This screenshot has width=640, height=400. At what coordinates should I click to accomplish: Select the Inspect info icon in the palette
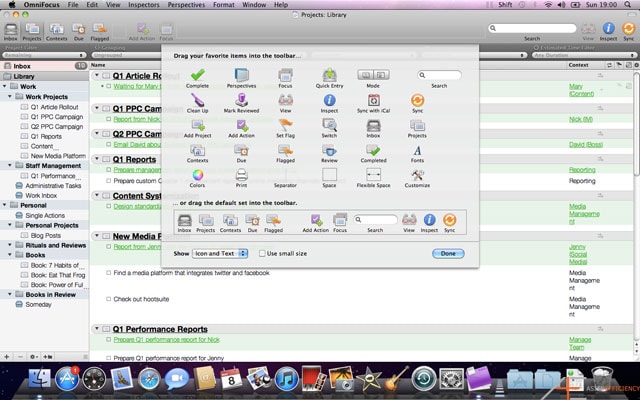pos(329,100)
